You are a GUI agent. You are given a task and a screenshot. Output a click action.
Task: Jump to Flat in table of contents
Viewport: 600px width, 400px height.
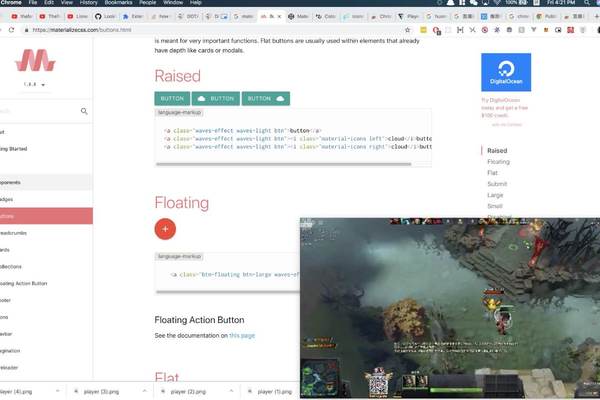[492, 173]
